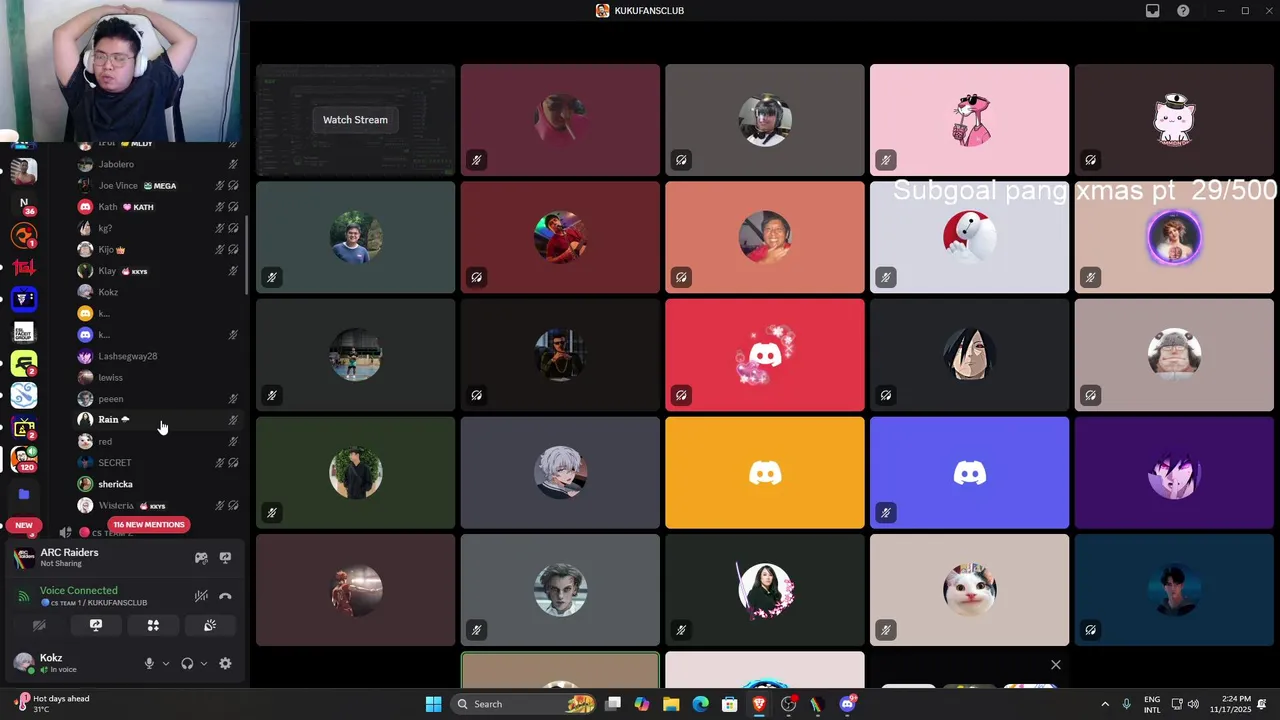Open the CS TEAM 1 / KUKUFANSCLUB channel link
Screen dimensions: 1280x720
point(94,603)
